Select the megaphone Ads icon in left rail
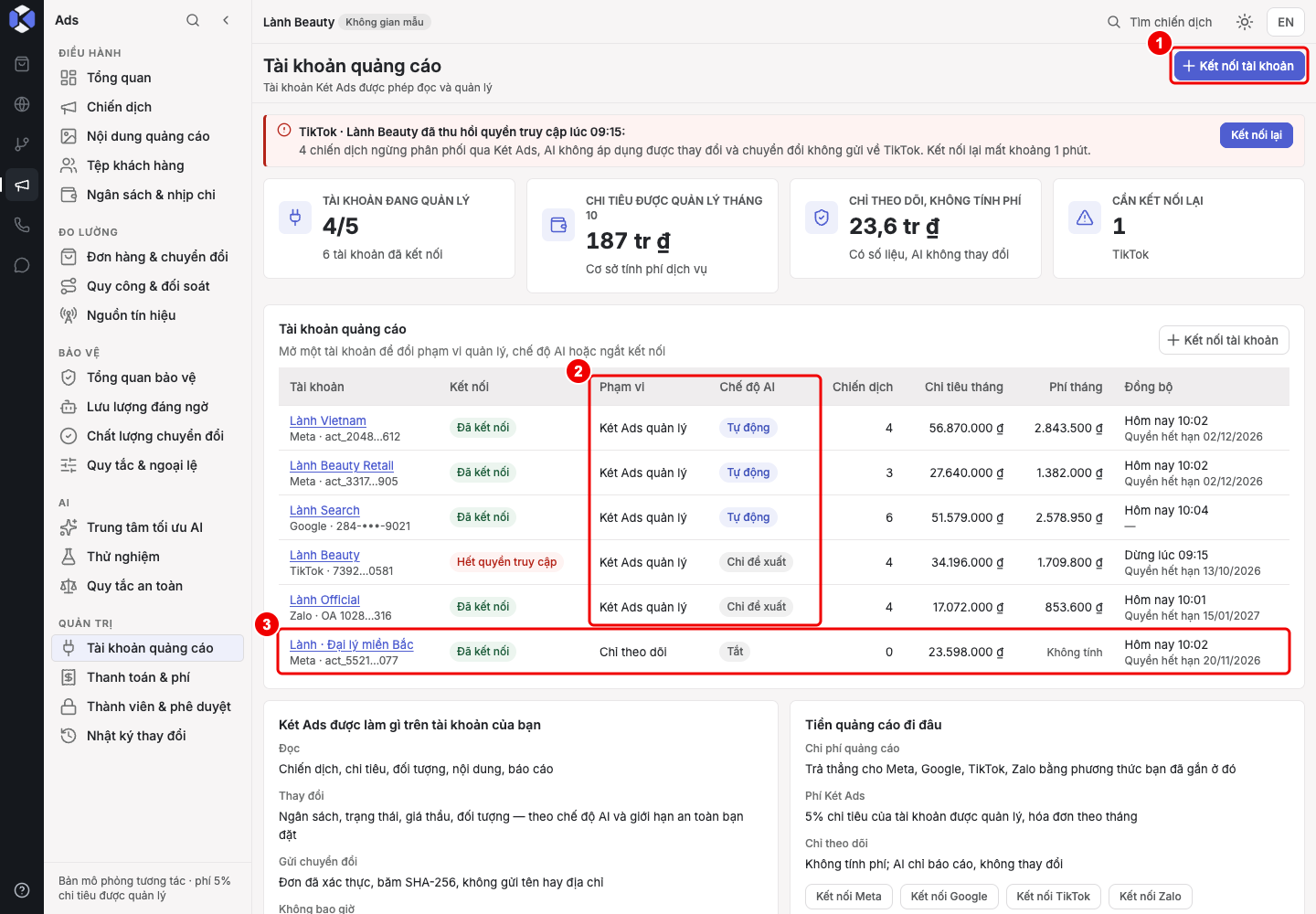Viewport: 1316px width, 914px height. tap(22, 185)
